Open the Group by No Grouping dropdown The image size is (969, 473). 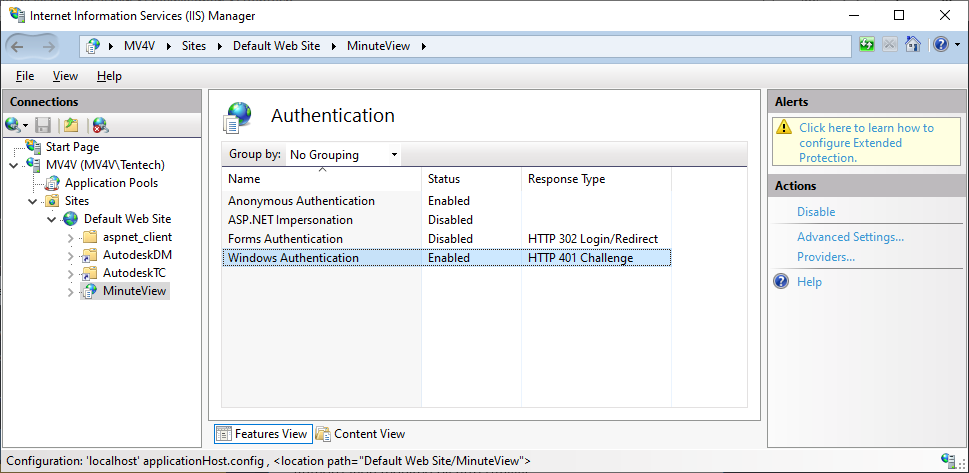point(344,155)
